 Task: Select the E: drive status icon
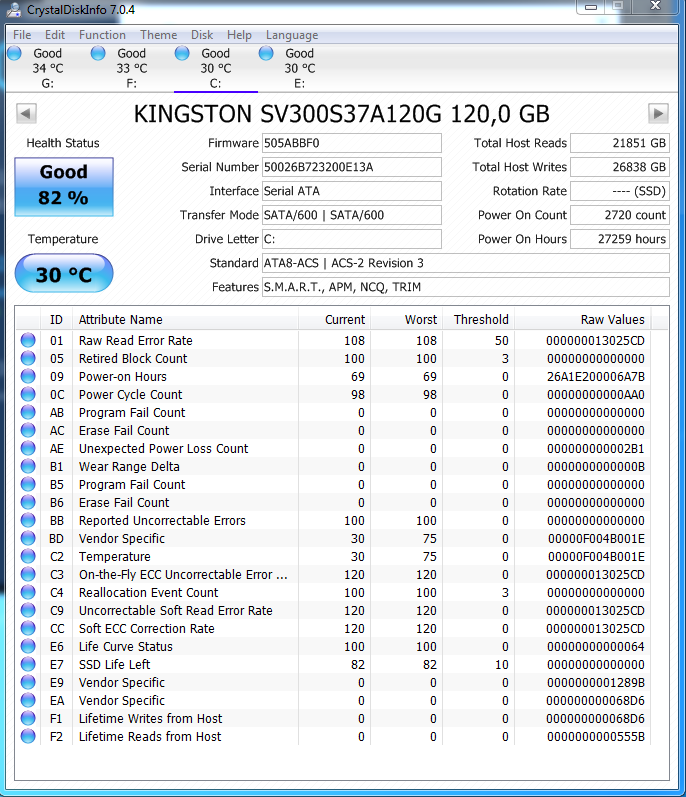click(267, 54)
